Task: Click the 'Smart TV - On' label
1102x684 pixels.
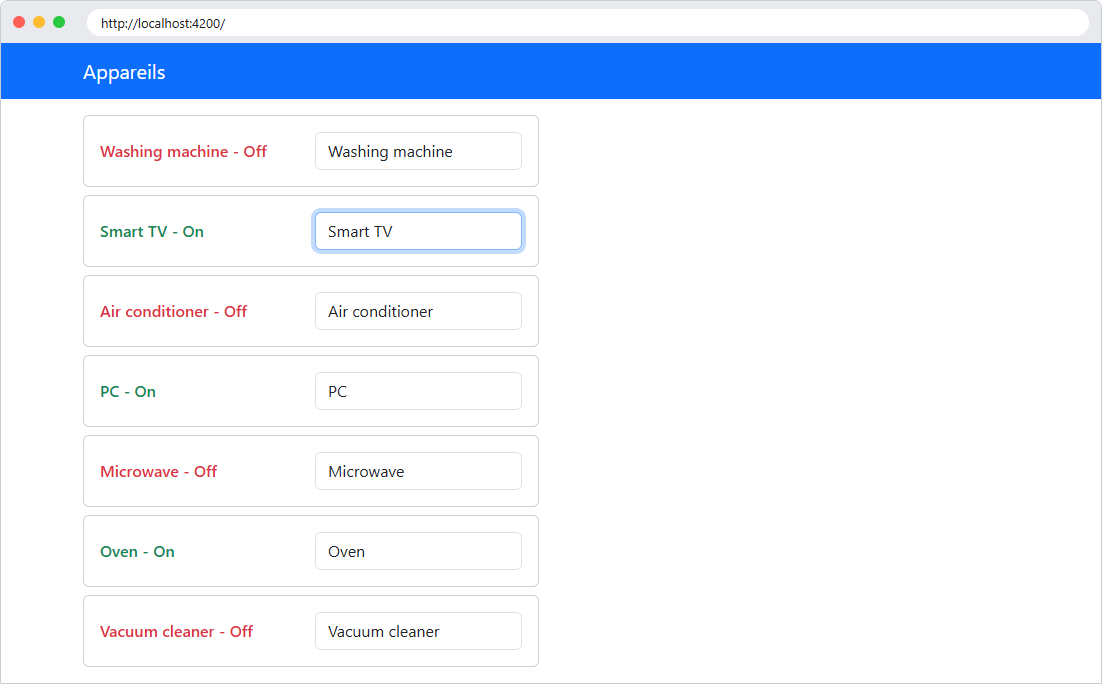Action: pos(152,232)
